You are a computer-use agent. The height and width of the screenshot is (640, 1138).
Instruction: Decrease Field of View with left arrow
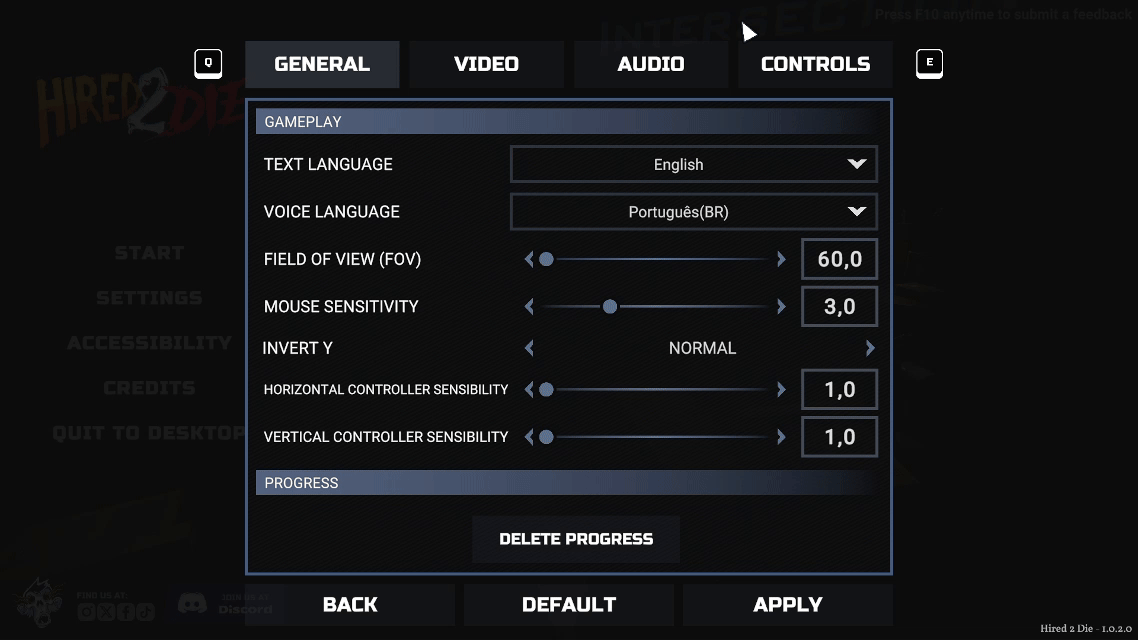pos(529,259)
